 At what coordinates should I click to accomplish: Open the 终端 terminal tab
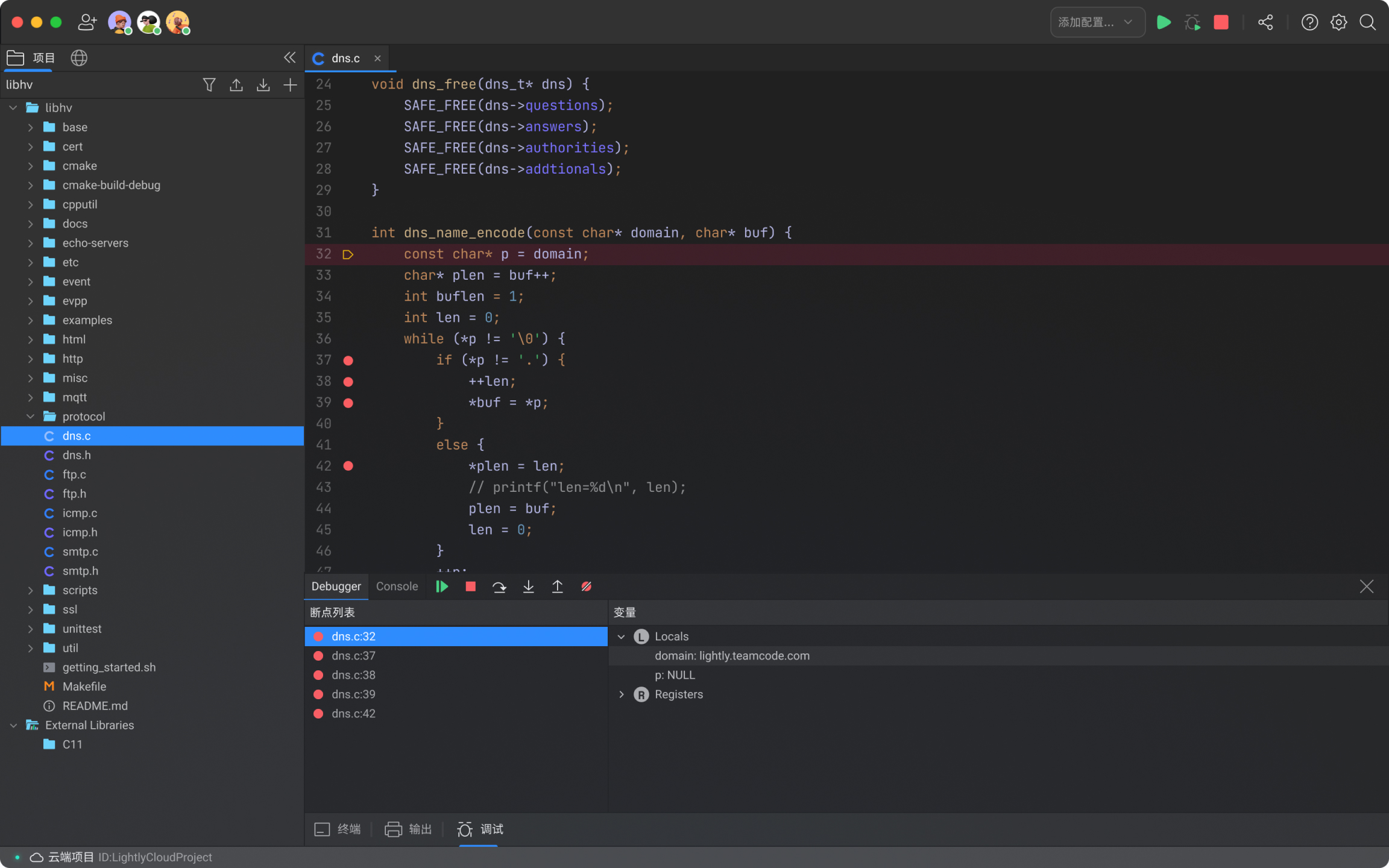[338, 829]
